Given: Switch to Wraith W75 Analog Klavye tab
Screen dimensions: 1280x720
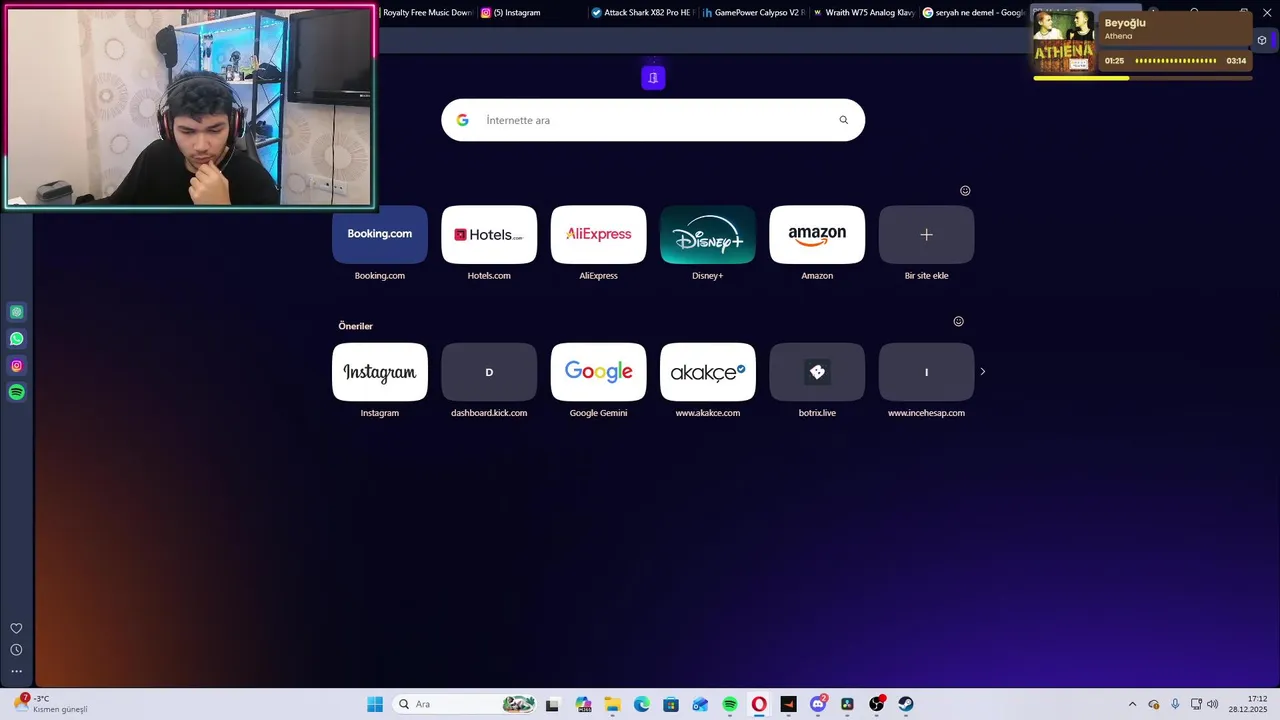Looking at the screenshot, I should click(863, 13).
